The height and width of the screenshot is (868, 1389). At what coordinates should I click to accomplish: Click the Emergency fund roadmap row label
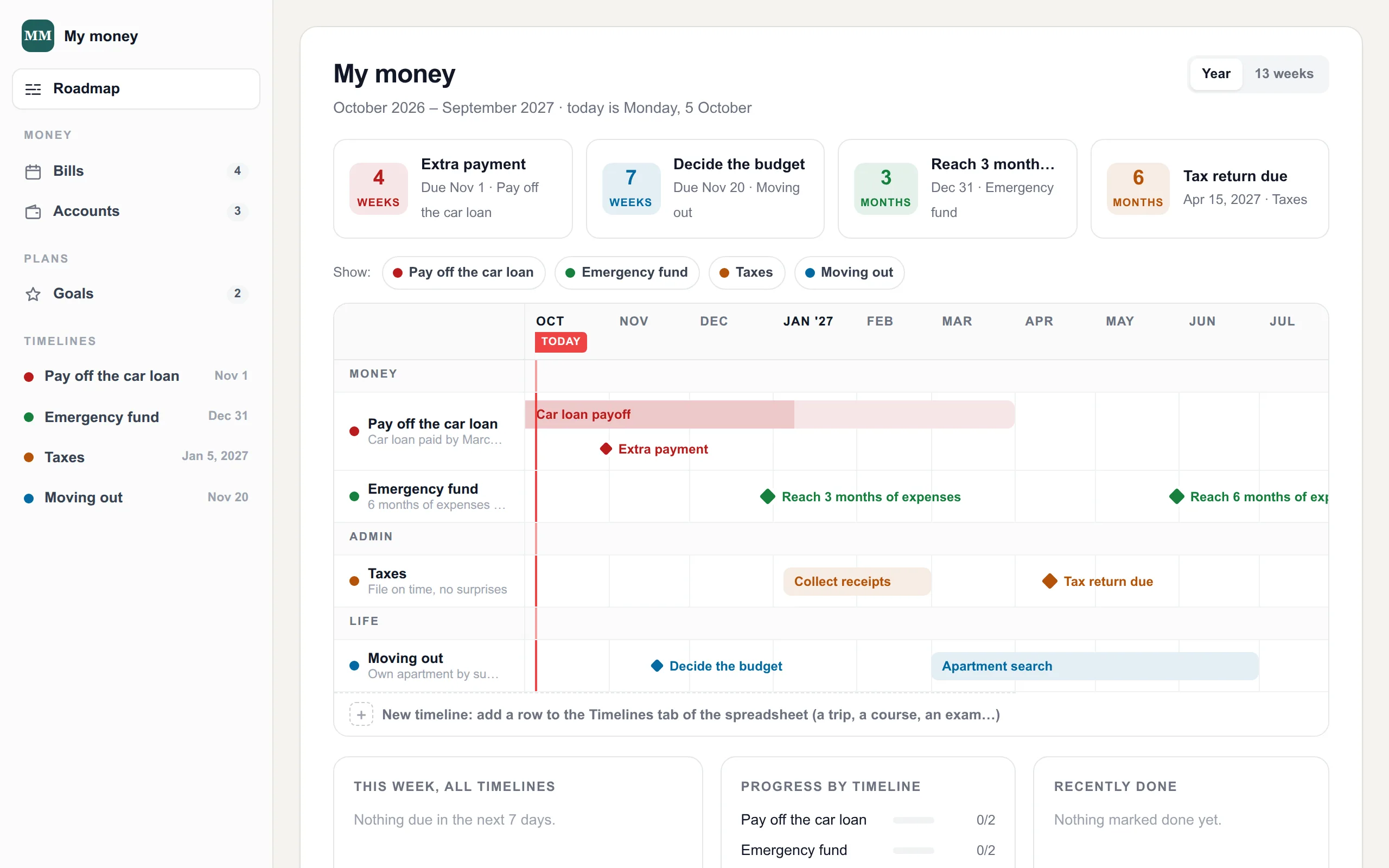[x=429, y=496]
